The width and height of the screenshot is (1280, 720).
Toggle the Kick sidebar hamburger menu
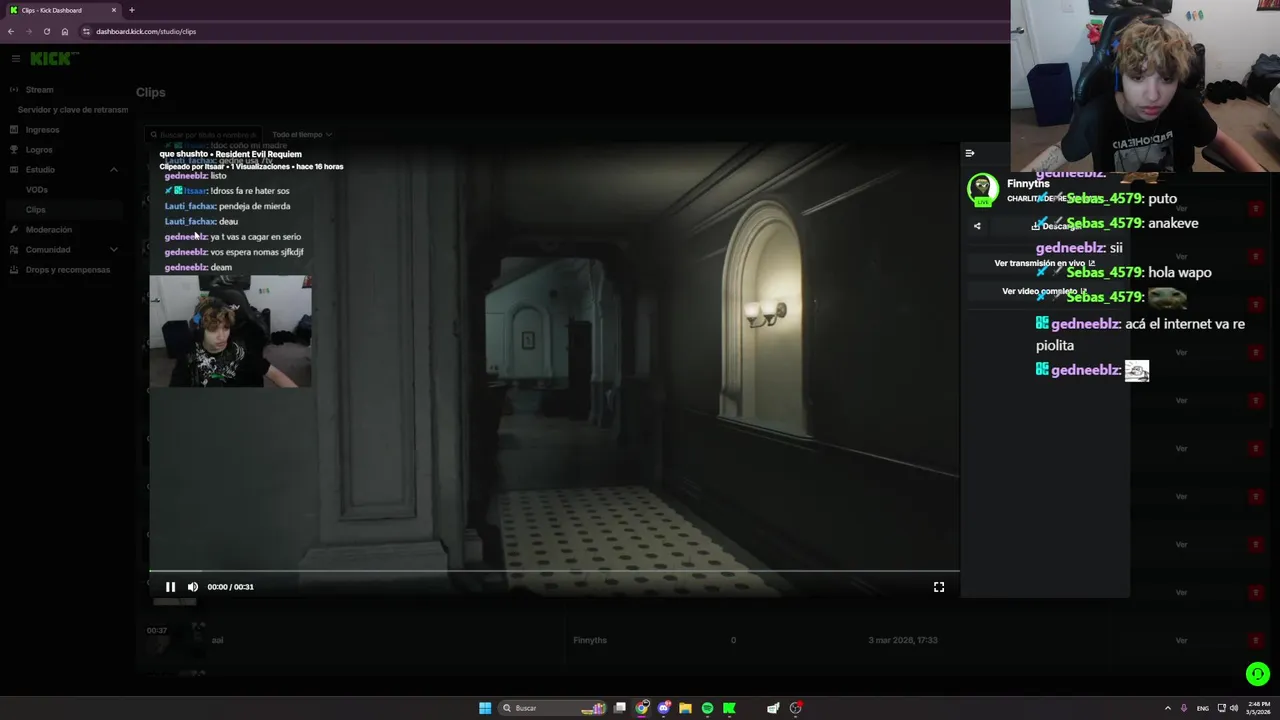point(15,59)
